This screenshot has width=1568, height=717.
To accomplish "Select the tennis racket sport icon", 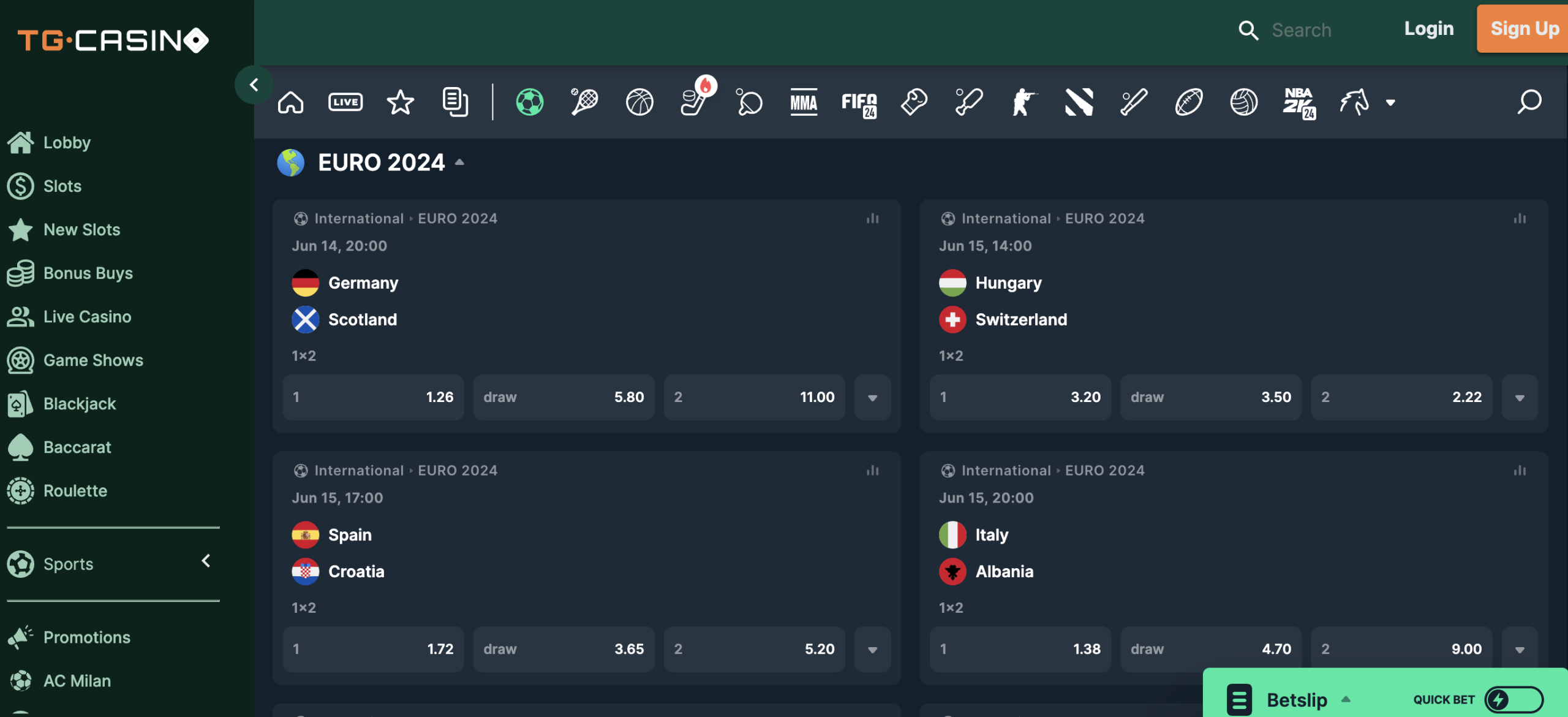I will [x=584, y=102].
